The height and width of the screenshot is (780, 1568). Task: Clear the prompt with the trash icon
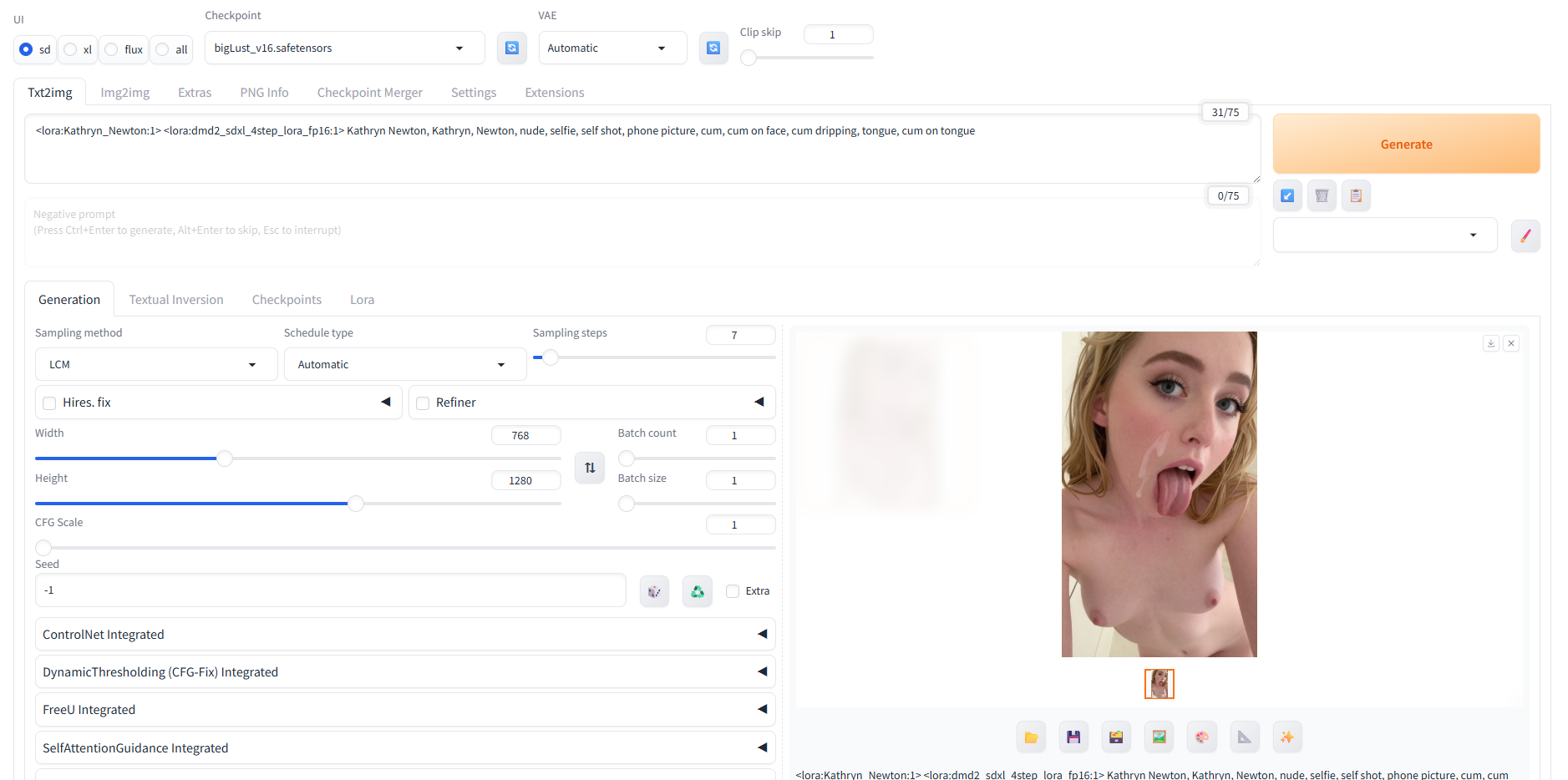pyautogui.click(x=1322, y=195)
